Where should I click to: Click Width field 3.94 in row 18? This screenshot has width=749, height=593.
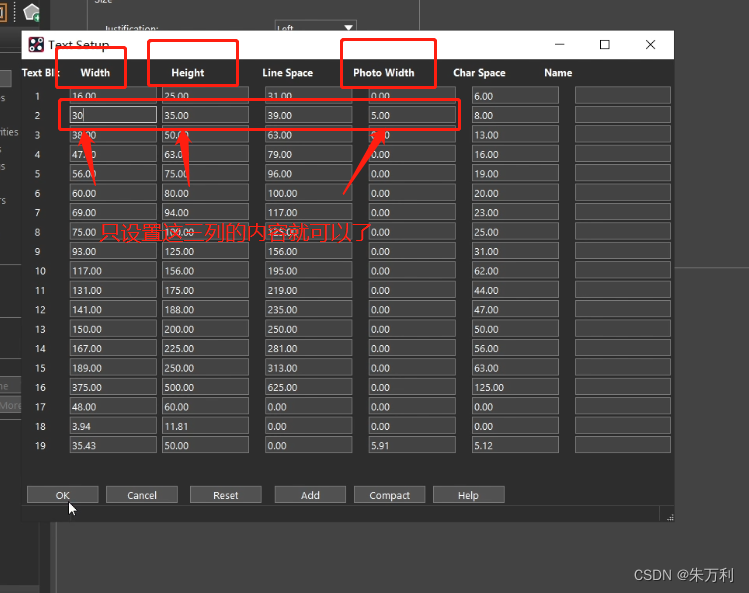tap(113, 426)
